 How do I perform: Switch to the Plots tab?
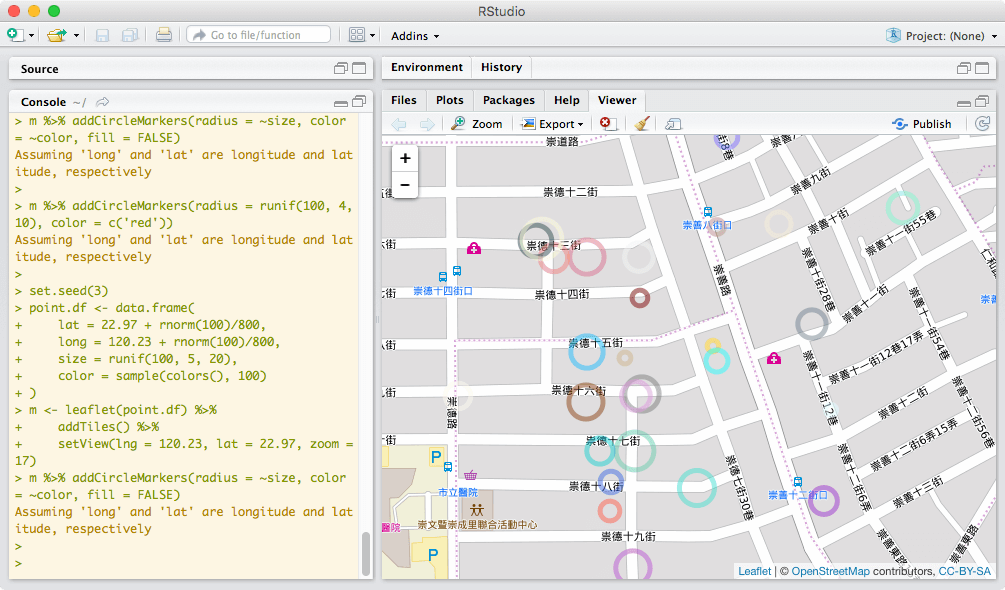click(x=450, y=100)
